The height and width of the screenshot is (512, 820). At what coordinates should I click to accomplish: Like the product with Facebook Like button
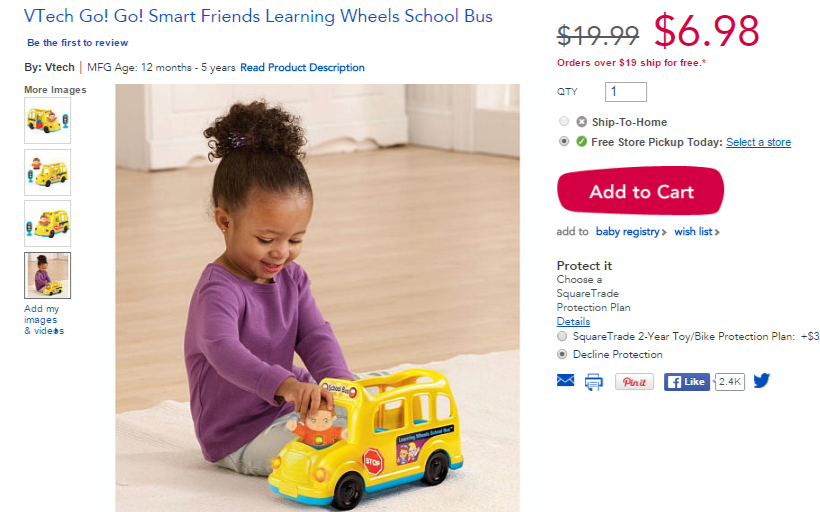[687, 382]
